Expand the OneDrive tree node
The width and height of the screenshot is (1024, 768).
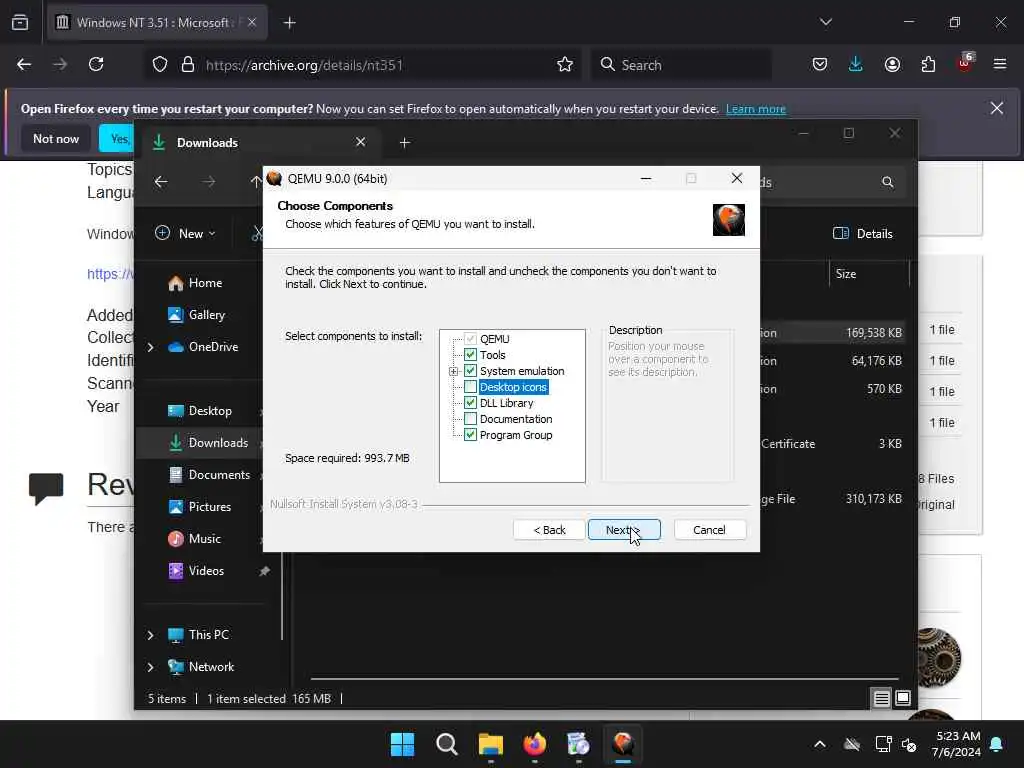click(150, 347)
